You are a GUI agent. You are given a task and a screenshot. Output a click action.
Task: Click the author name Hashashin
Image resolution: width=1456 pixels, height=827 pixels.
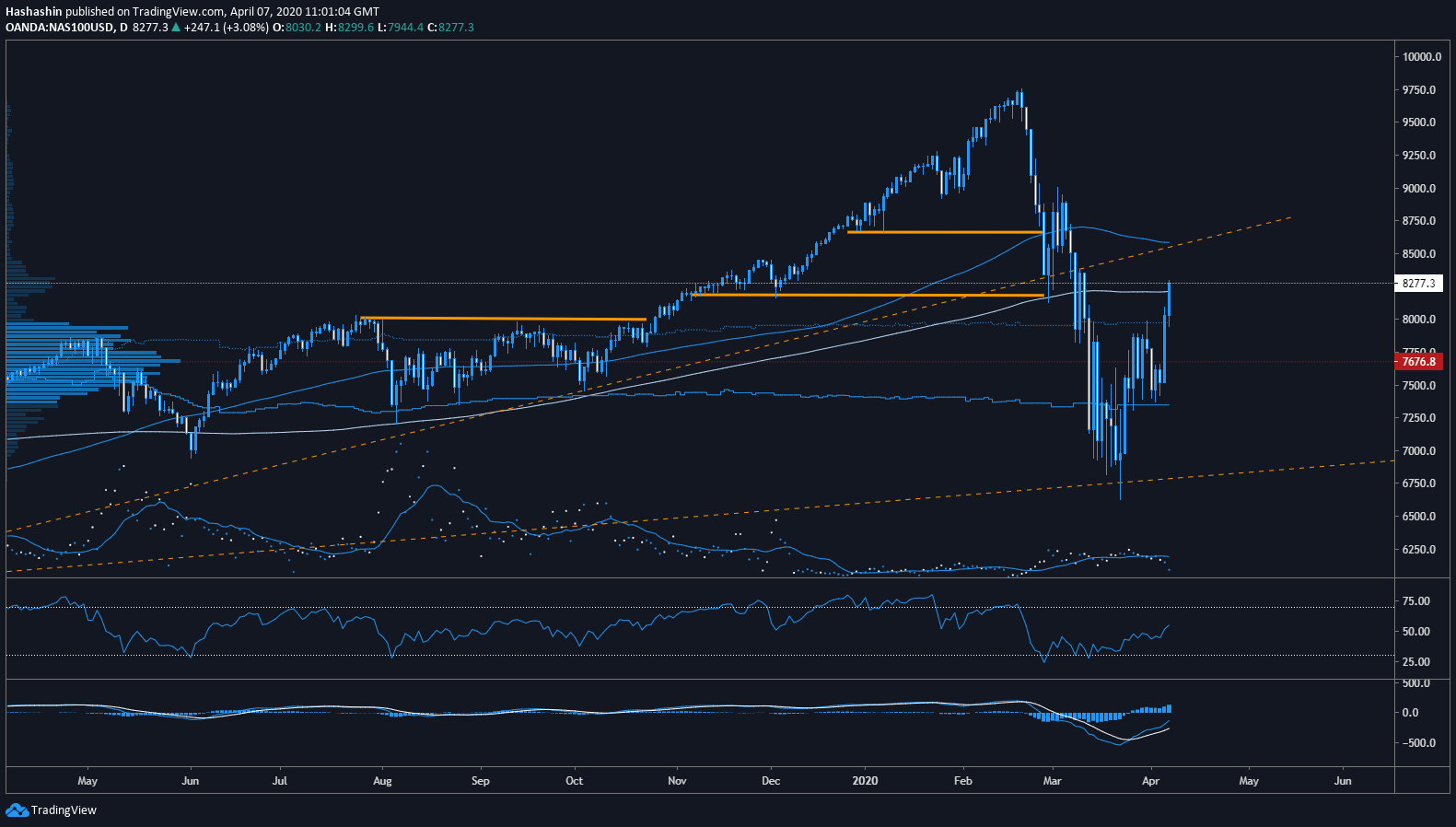coord(33,12)
